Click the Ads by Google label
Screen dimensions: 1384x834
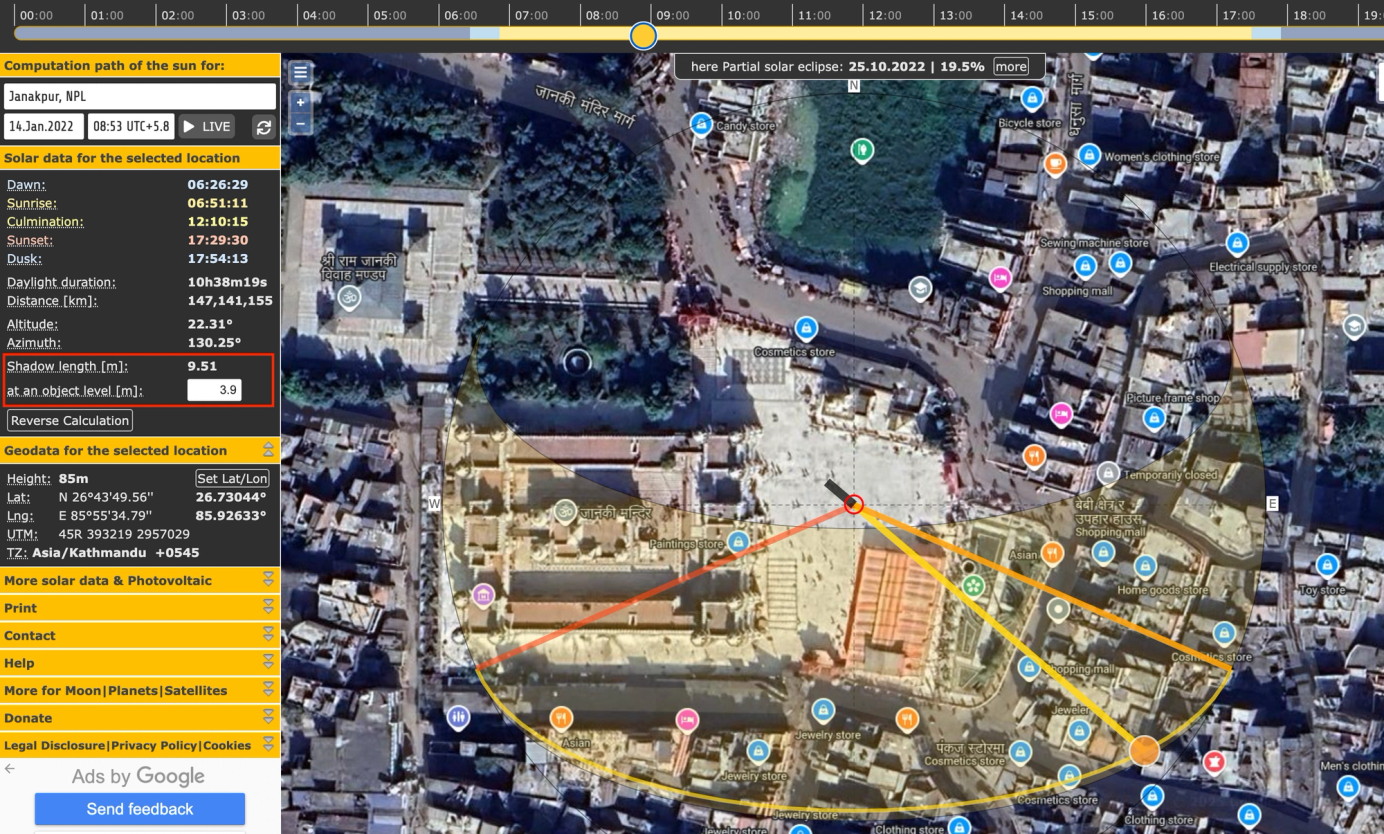(138, 776)
